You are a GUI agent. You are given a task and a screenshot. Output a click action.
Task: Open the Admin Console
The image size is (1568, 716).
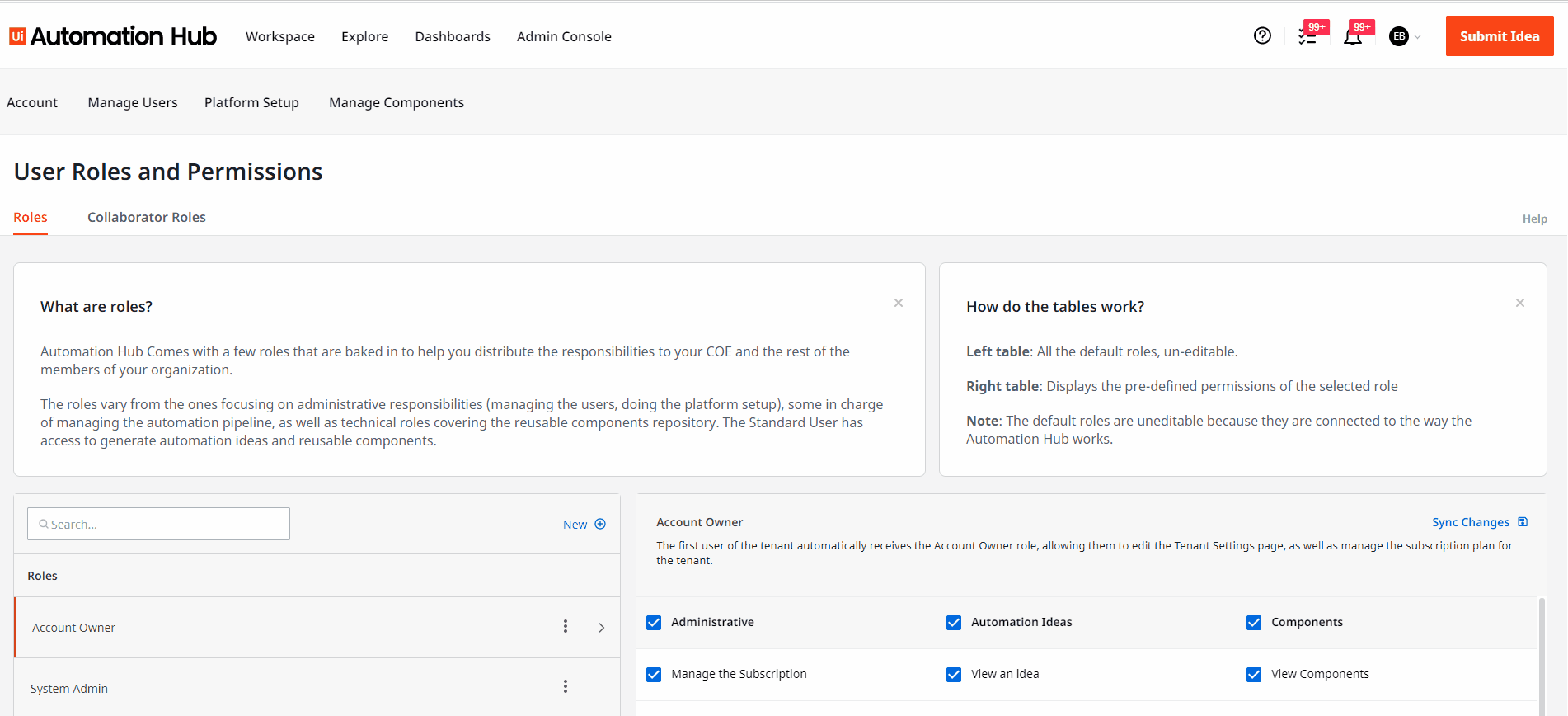click(564, 36)
